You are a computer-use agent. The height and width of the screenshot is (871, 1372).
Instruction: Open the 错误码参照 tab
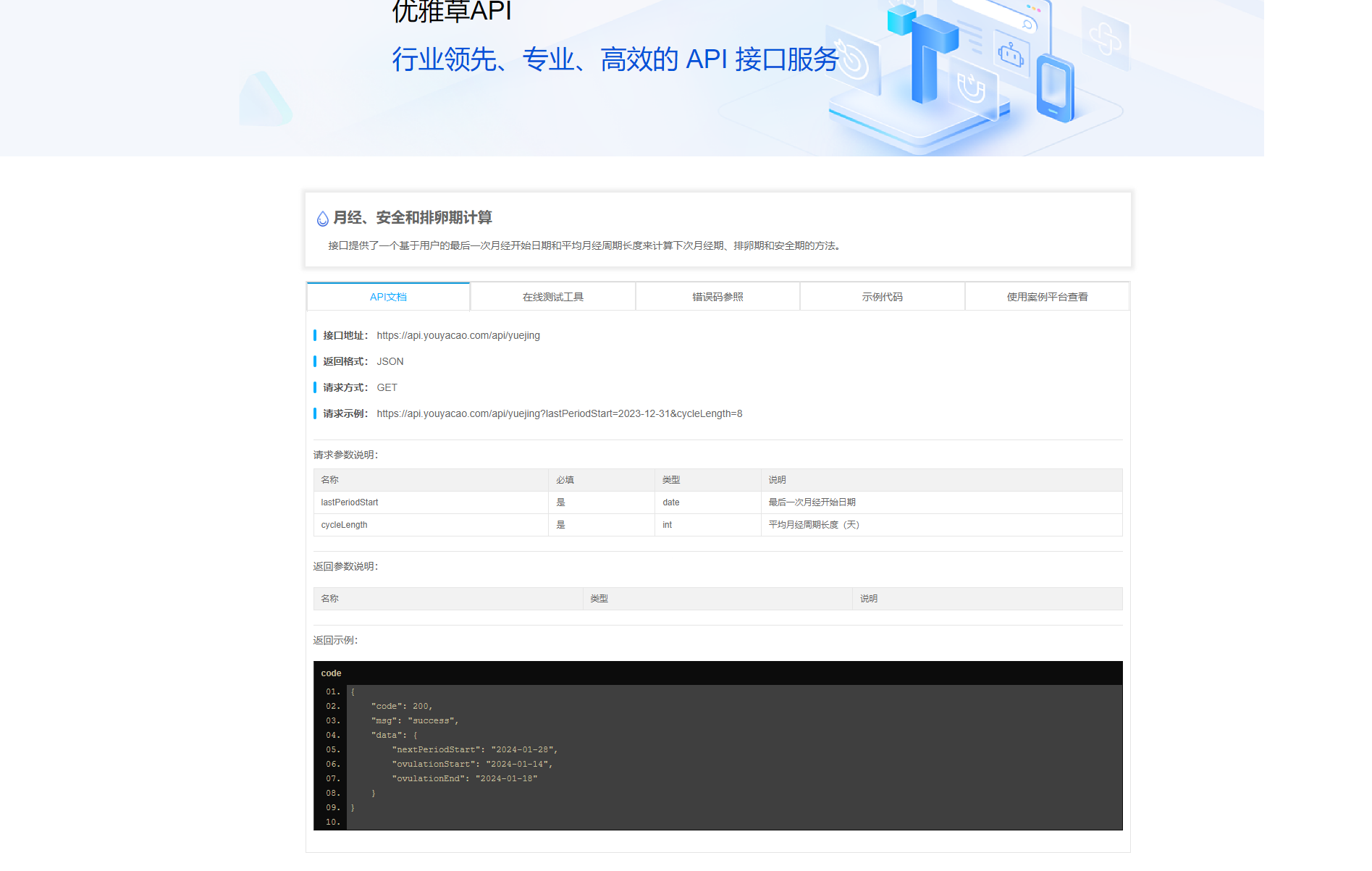pos(717,297)
